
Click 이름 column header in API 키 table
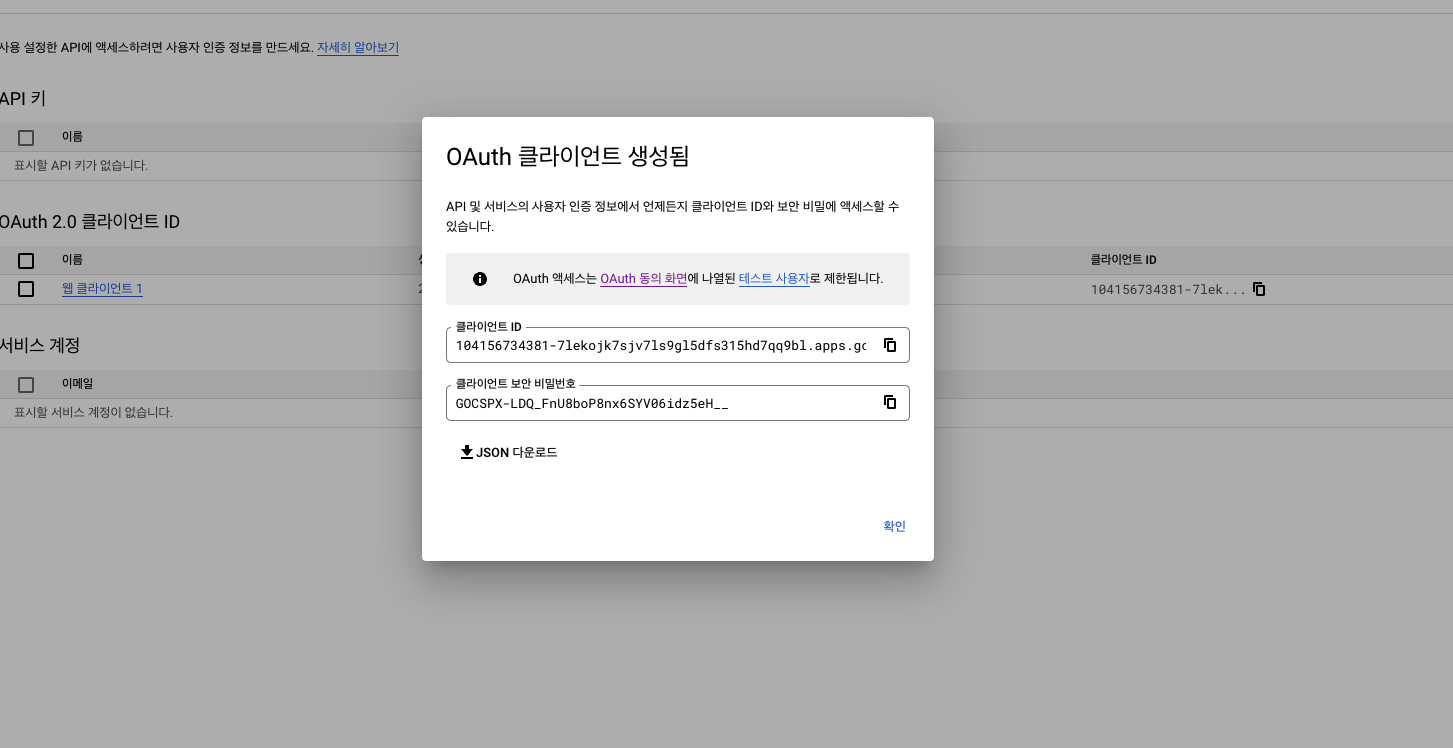(72, 137)
